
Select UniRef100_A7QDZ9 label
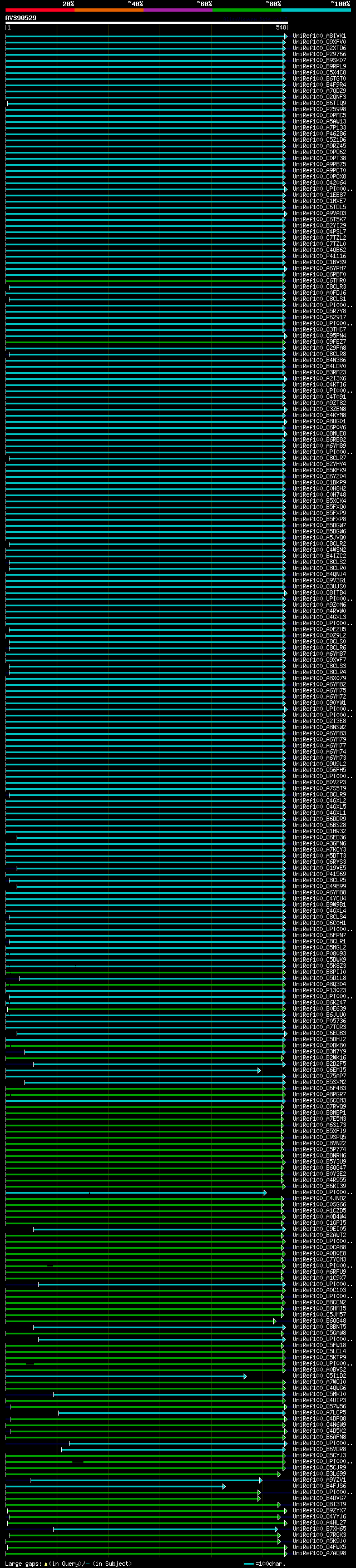319,91
